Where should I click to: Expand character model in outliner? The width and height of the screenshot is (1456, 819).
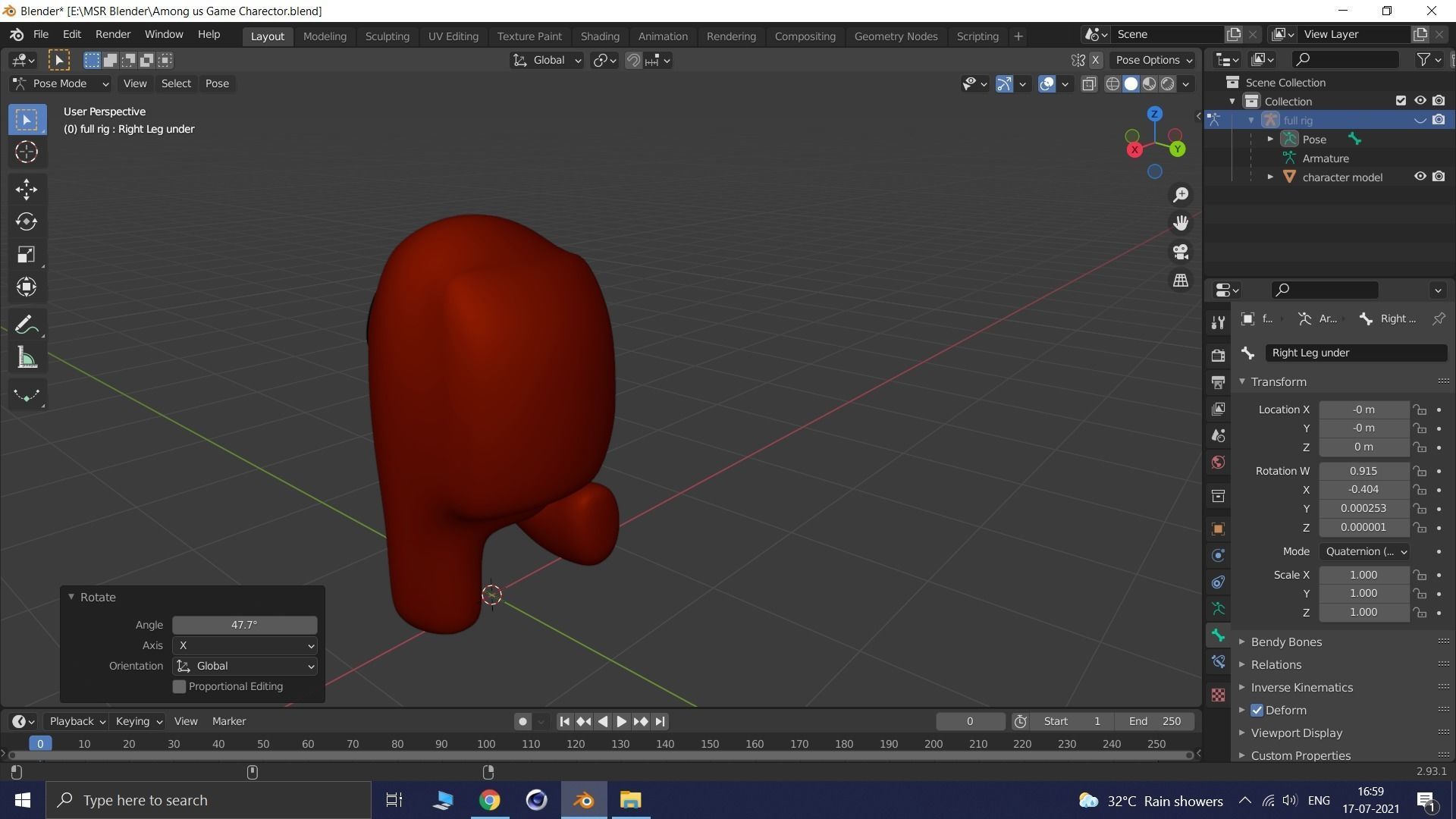point(1270,177)
